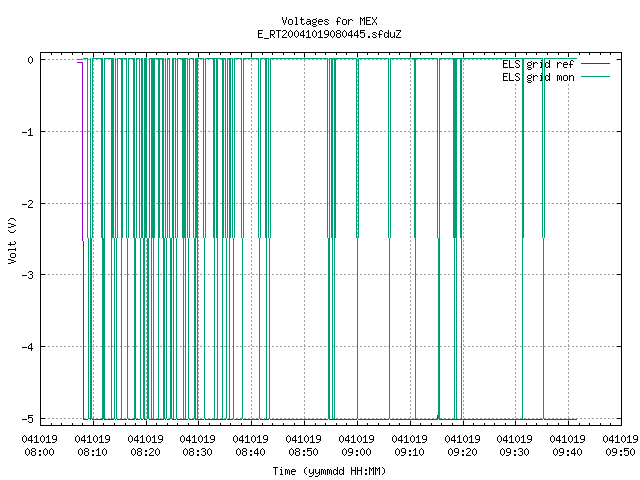The width and height of the screenshot is (640, 480).
Task: Click the 'Time (yymmdd HH:MM)' x-axis label
Action: (329, 471)
